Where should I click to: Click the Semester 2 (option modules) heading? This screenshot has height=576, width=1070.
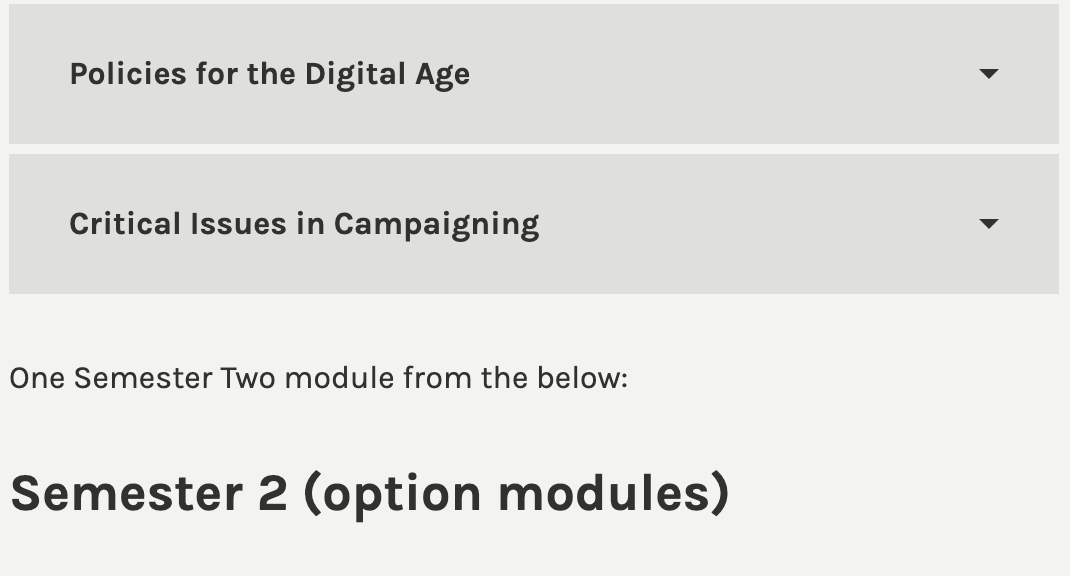(x=369, y=493)
